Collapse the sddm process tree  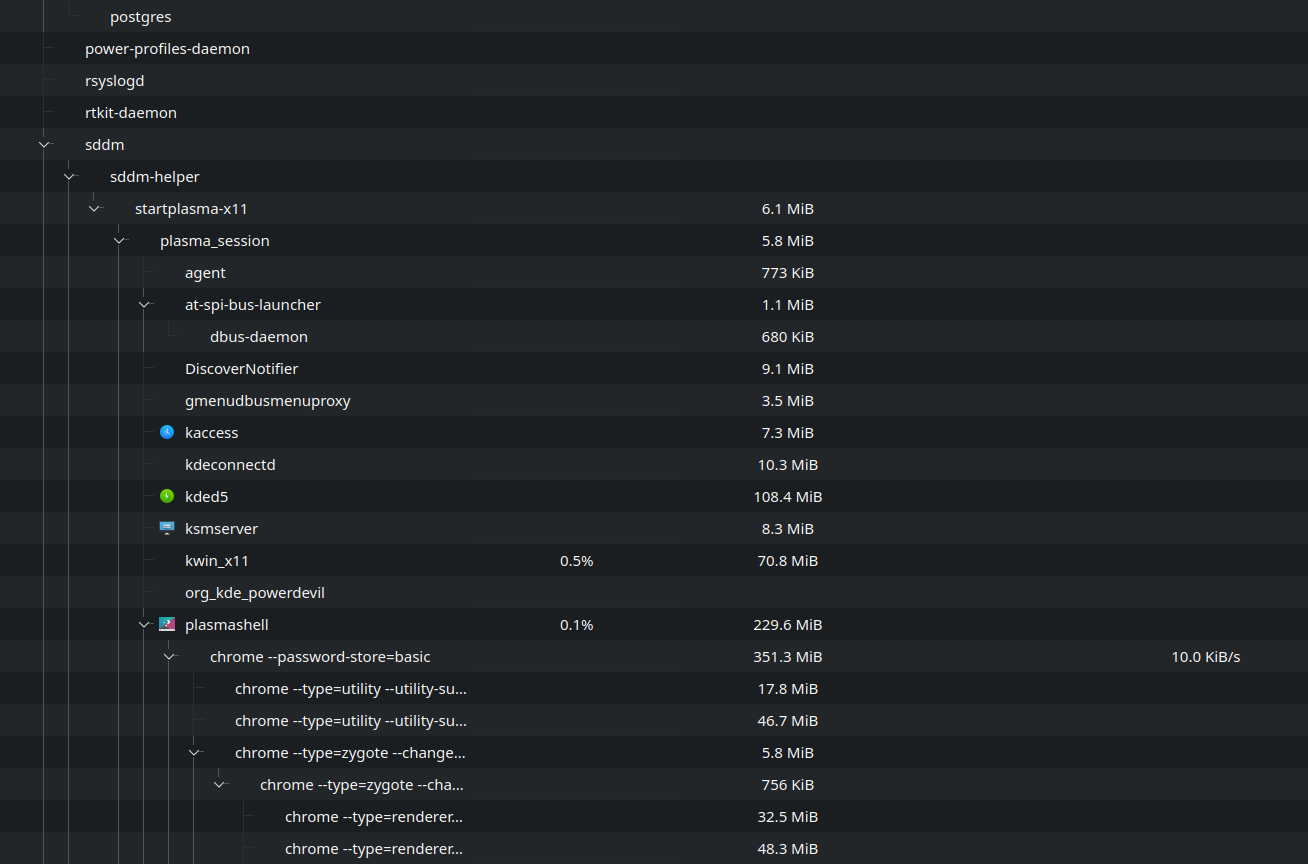44,144
